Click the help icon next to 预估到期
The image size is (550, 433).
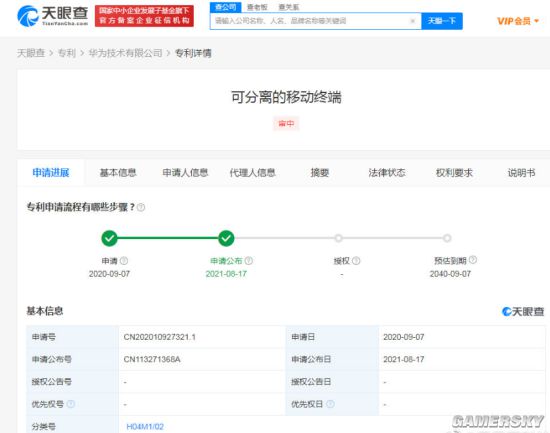[x=473, y=260]
